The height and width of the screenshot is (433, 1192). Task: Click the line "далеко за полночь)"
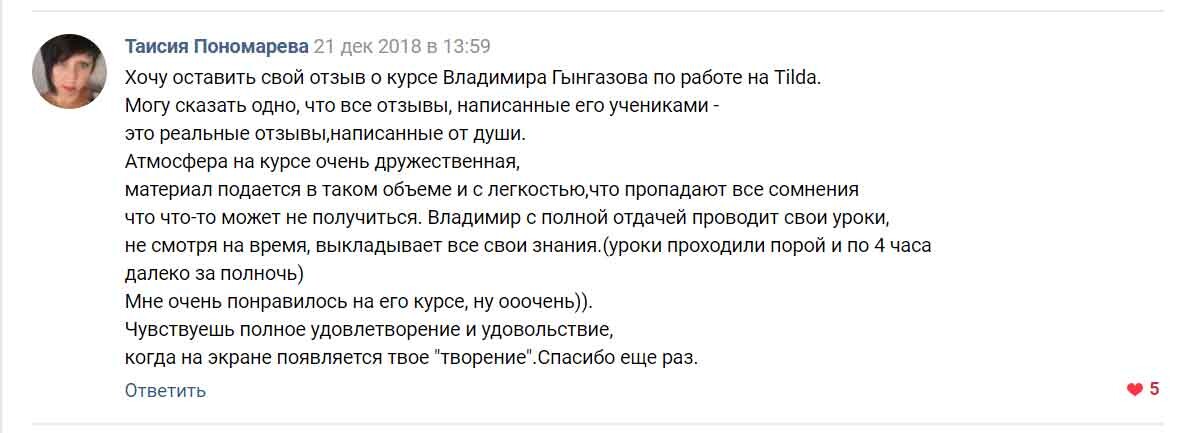pos(214,273)
